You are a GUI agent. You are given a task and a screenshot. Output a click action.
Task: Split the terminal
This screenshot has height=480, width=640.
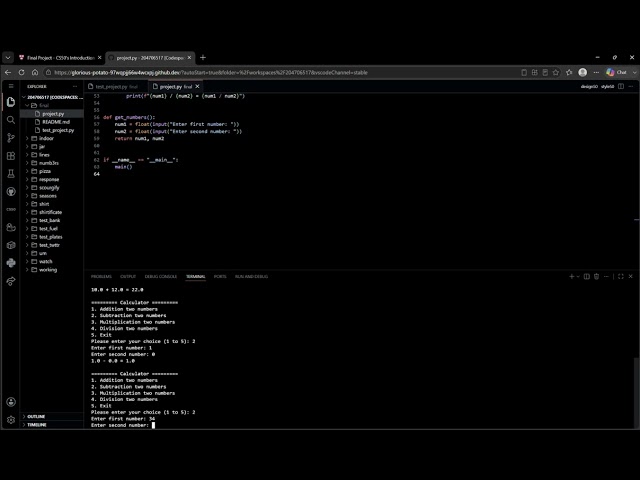point(587,276)
